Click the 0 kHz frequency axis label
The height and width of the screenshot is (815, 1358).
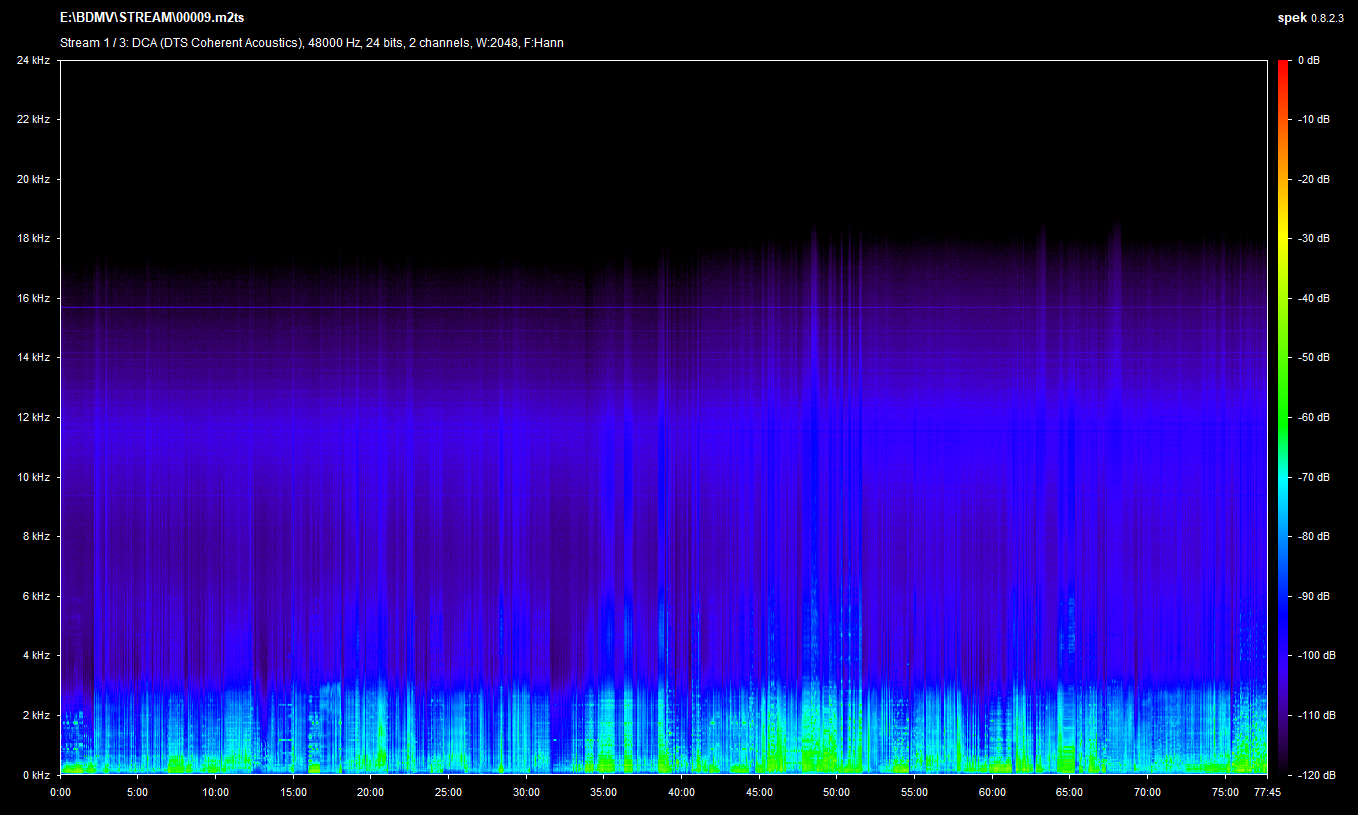coord(35,775)
